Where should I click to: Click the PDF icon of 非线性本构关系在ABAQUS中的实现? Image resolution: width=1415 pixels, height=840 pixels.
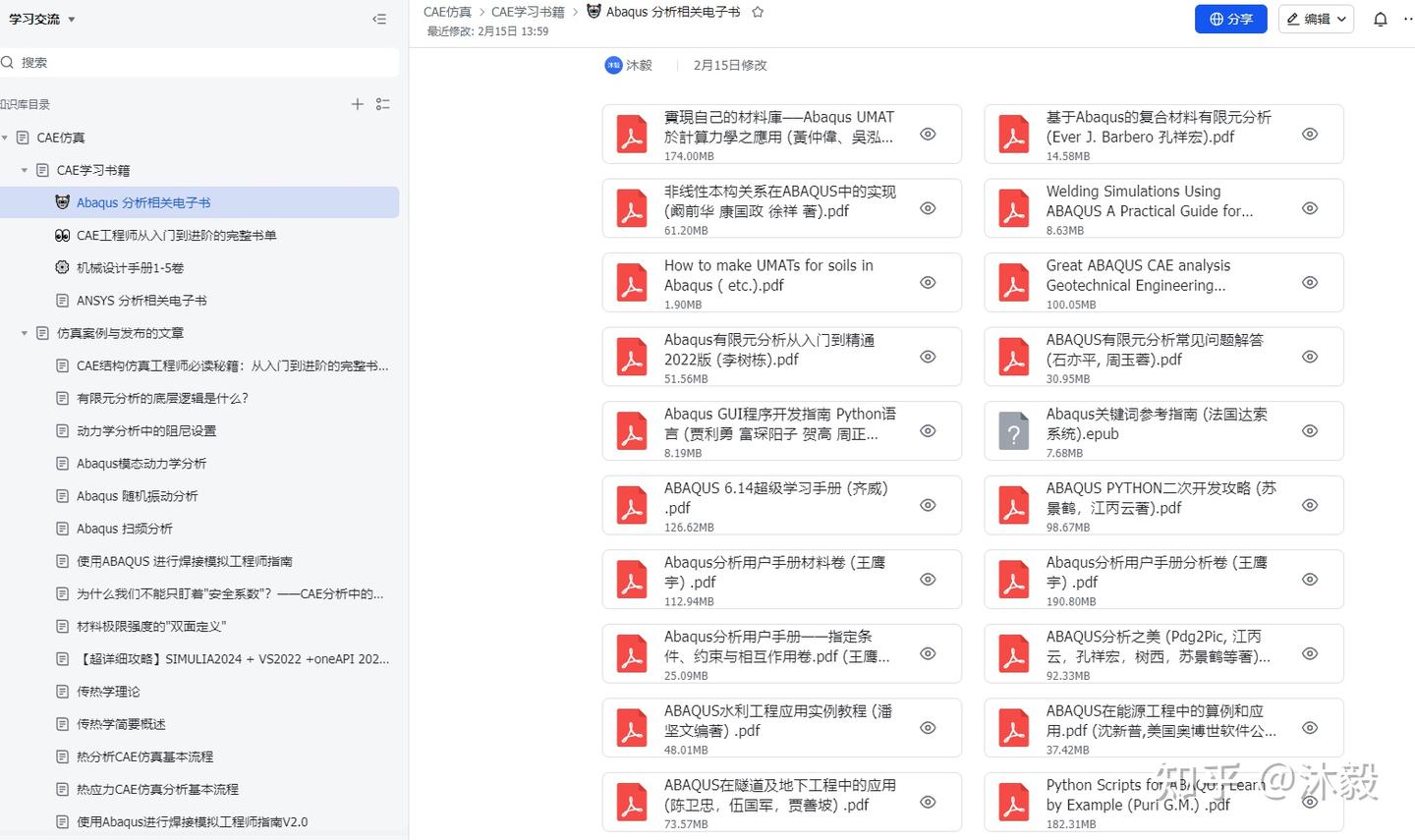631,209
